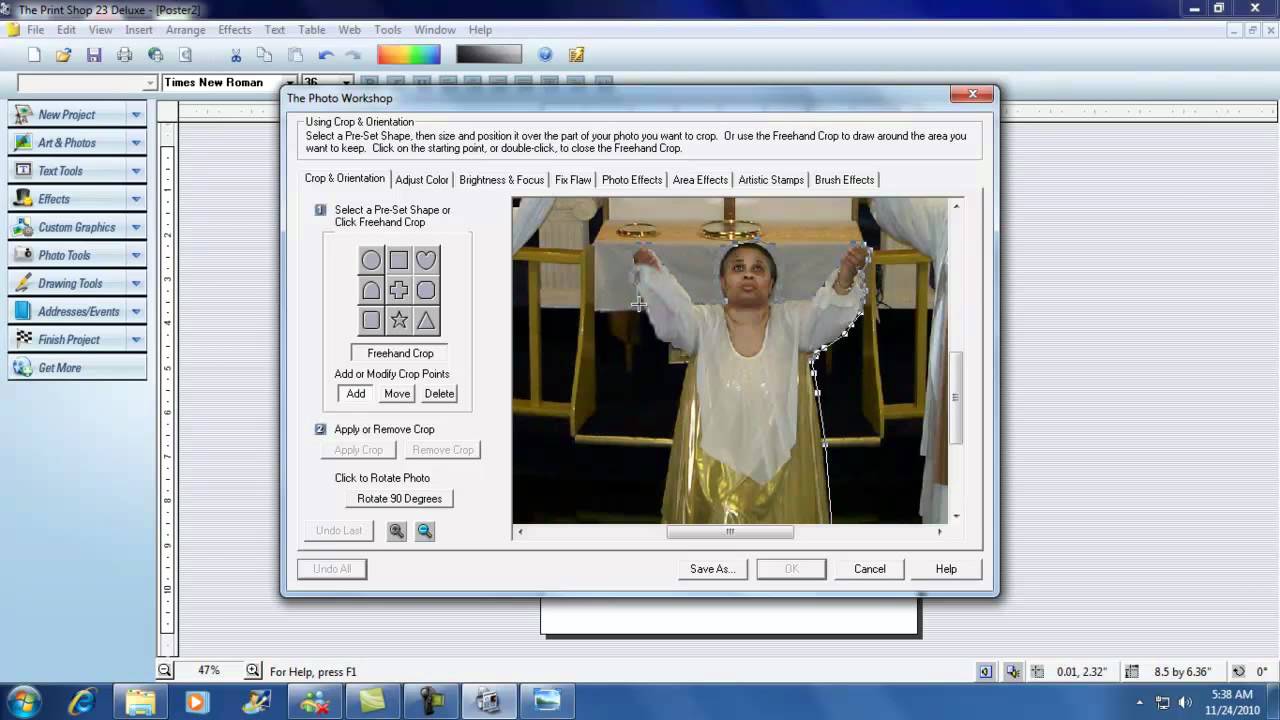Select the heart pre-set crop shape
Image resolution: width=1280 pixels, height=720 pixels.
426,260
